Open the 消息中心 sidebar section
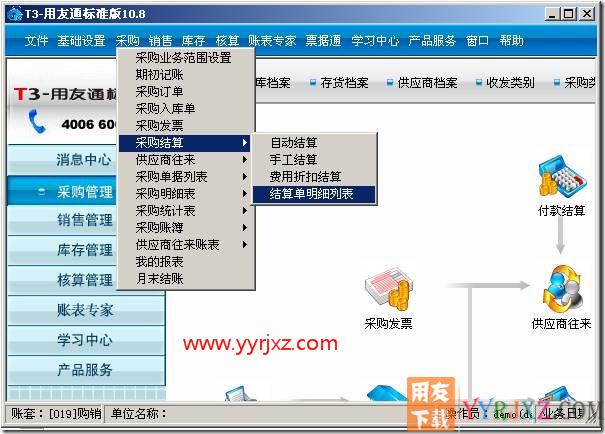605x434 pixels. click(63, 160)
